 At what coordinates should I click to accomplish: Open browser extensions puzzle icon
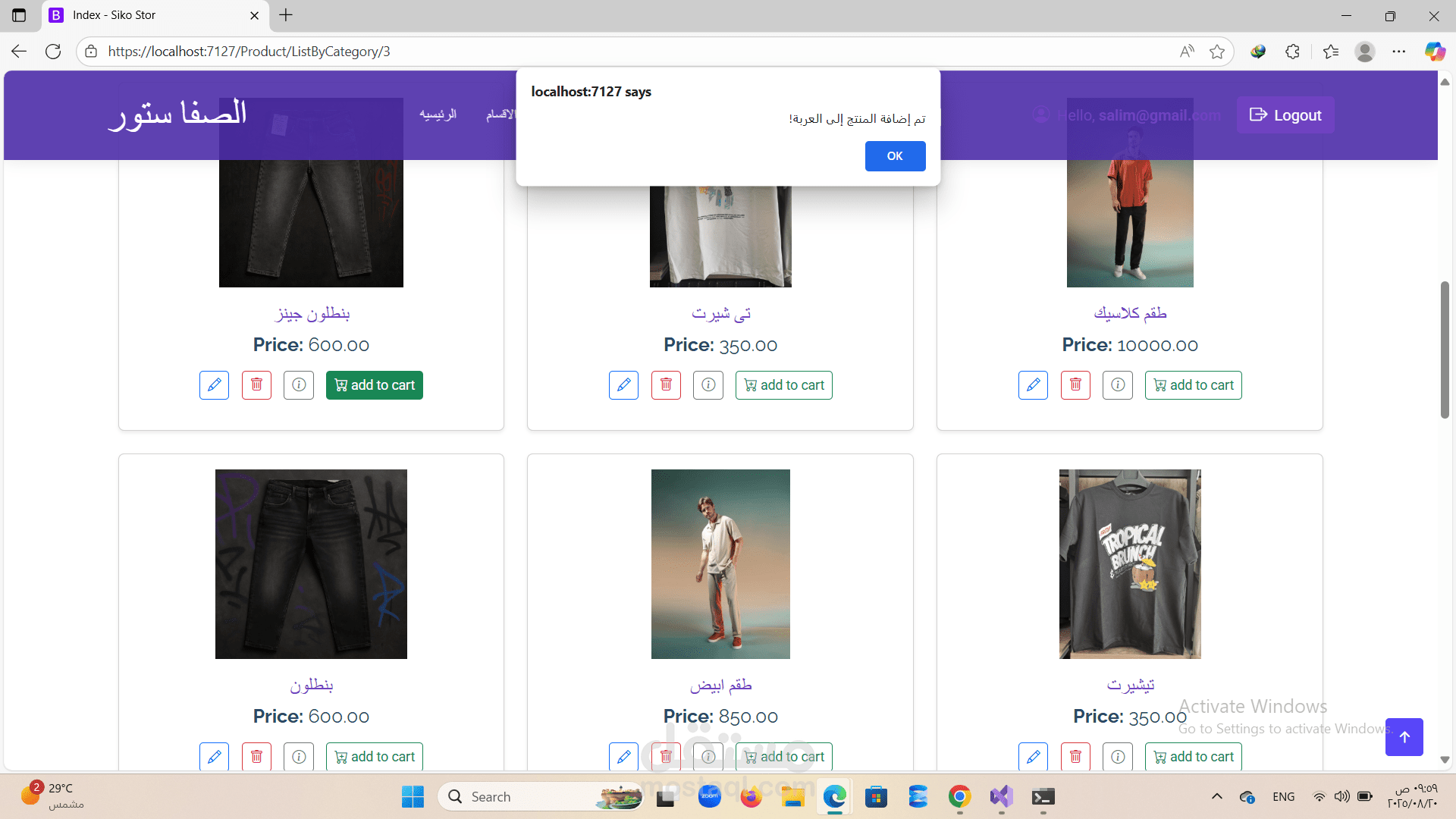coord(1292,52)
